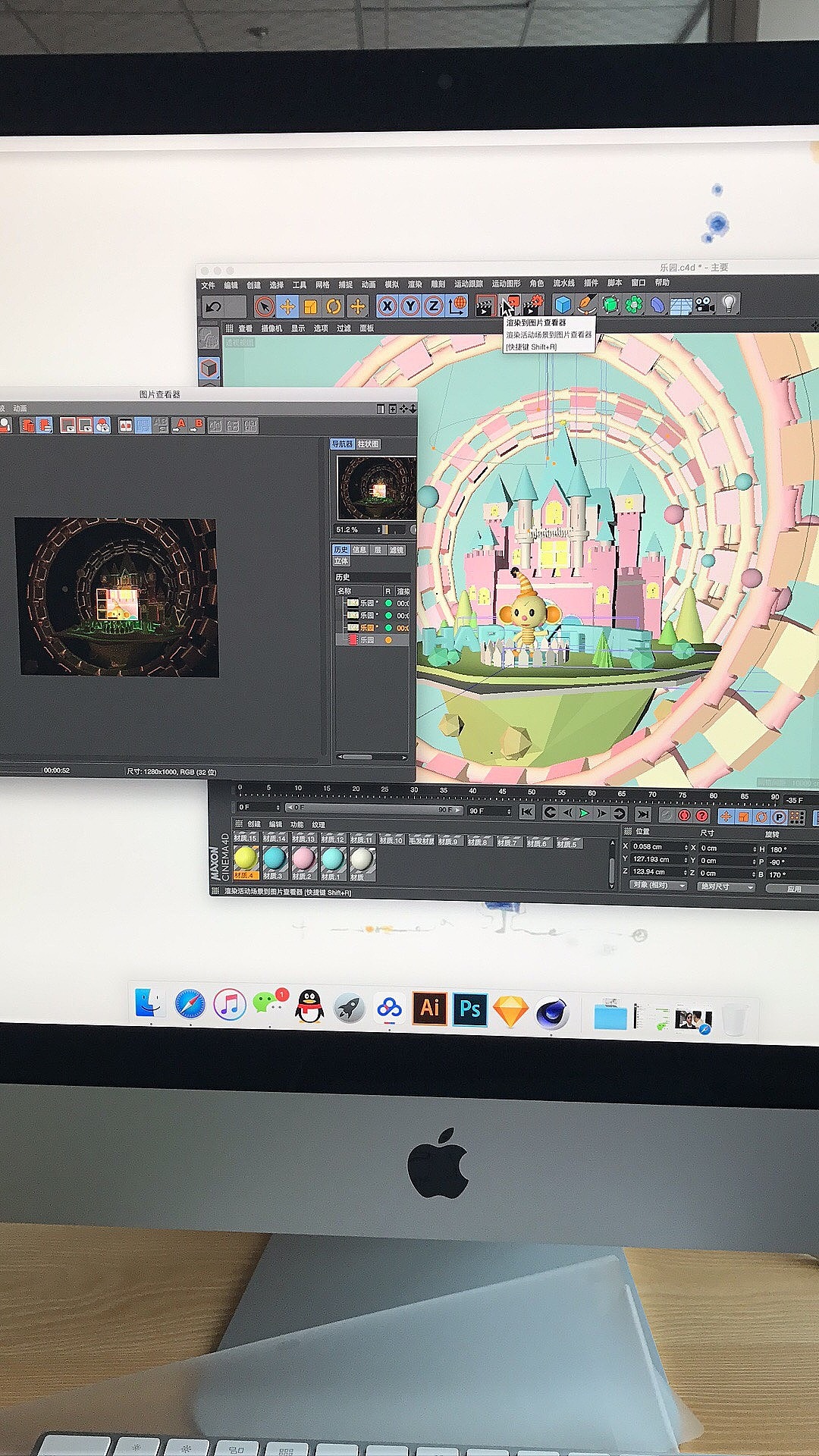819x1456 pixels.
Task: Toggle X axis lock
Action: point(388,306)
